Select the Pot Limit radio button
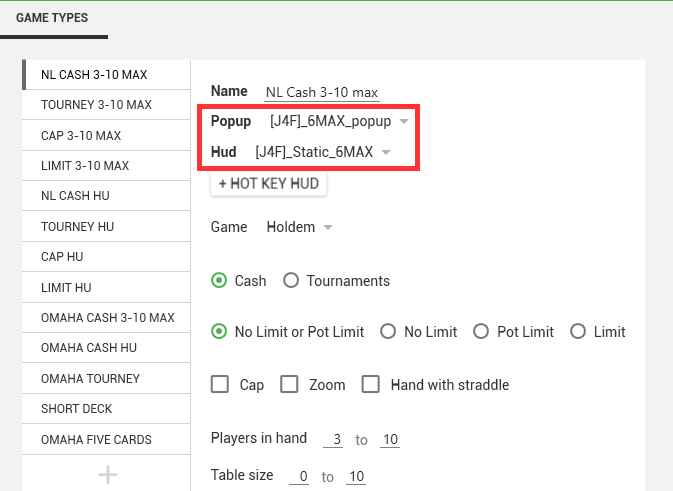 pos(481,332)
